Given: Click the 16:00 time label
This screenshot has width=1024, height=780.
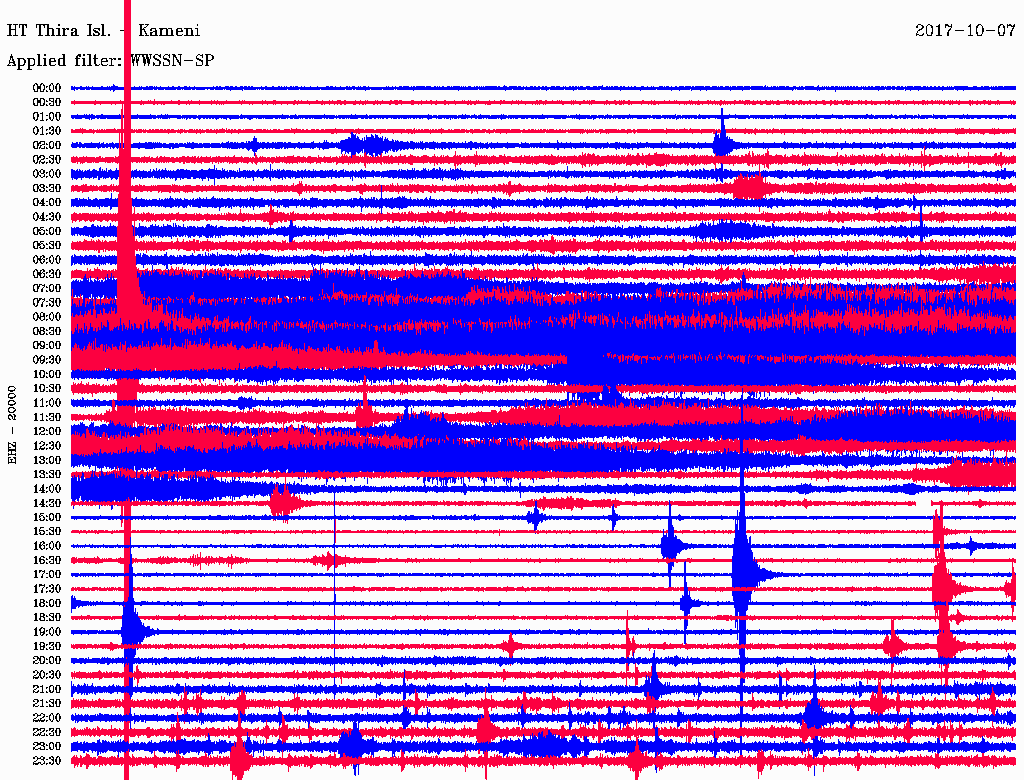Looking at the screenshot, I should (47, 546).
